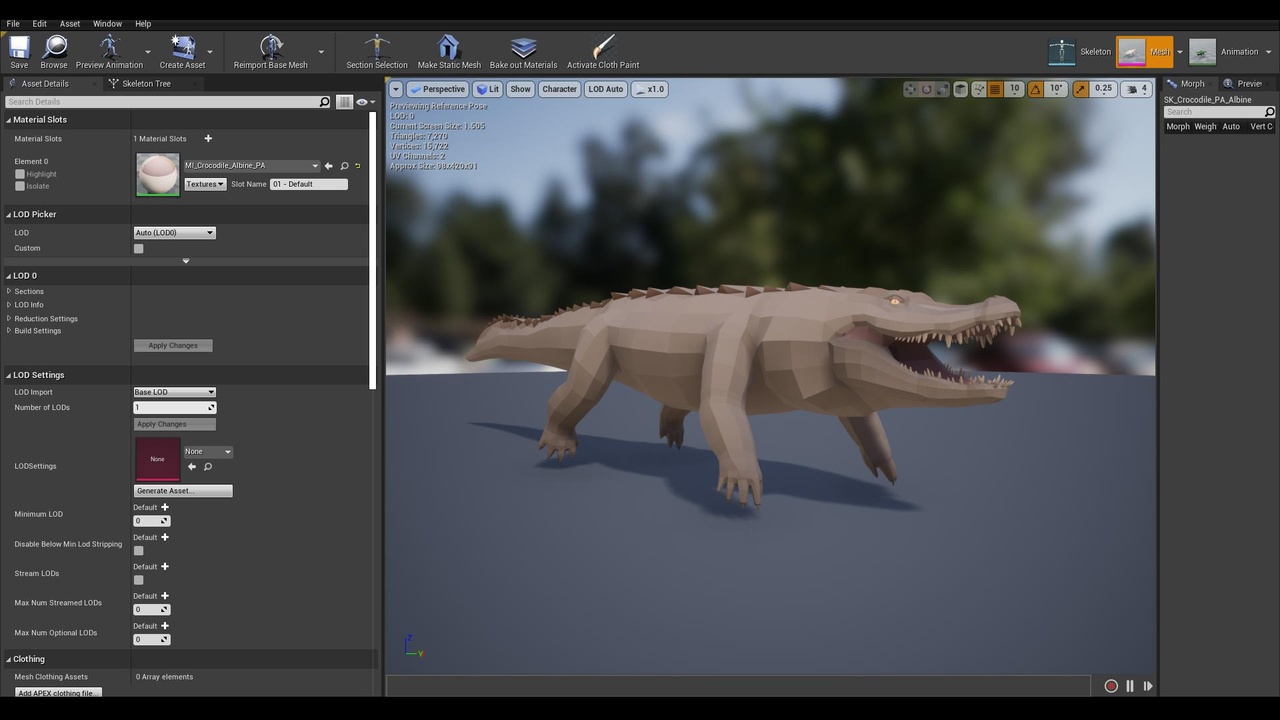Expand Reduction Settings row
1280x720 pixels.
click(x=9, y=318)
